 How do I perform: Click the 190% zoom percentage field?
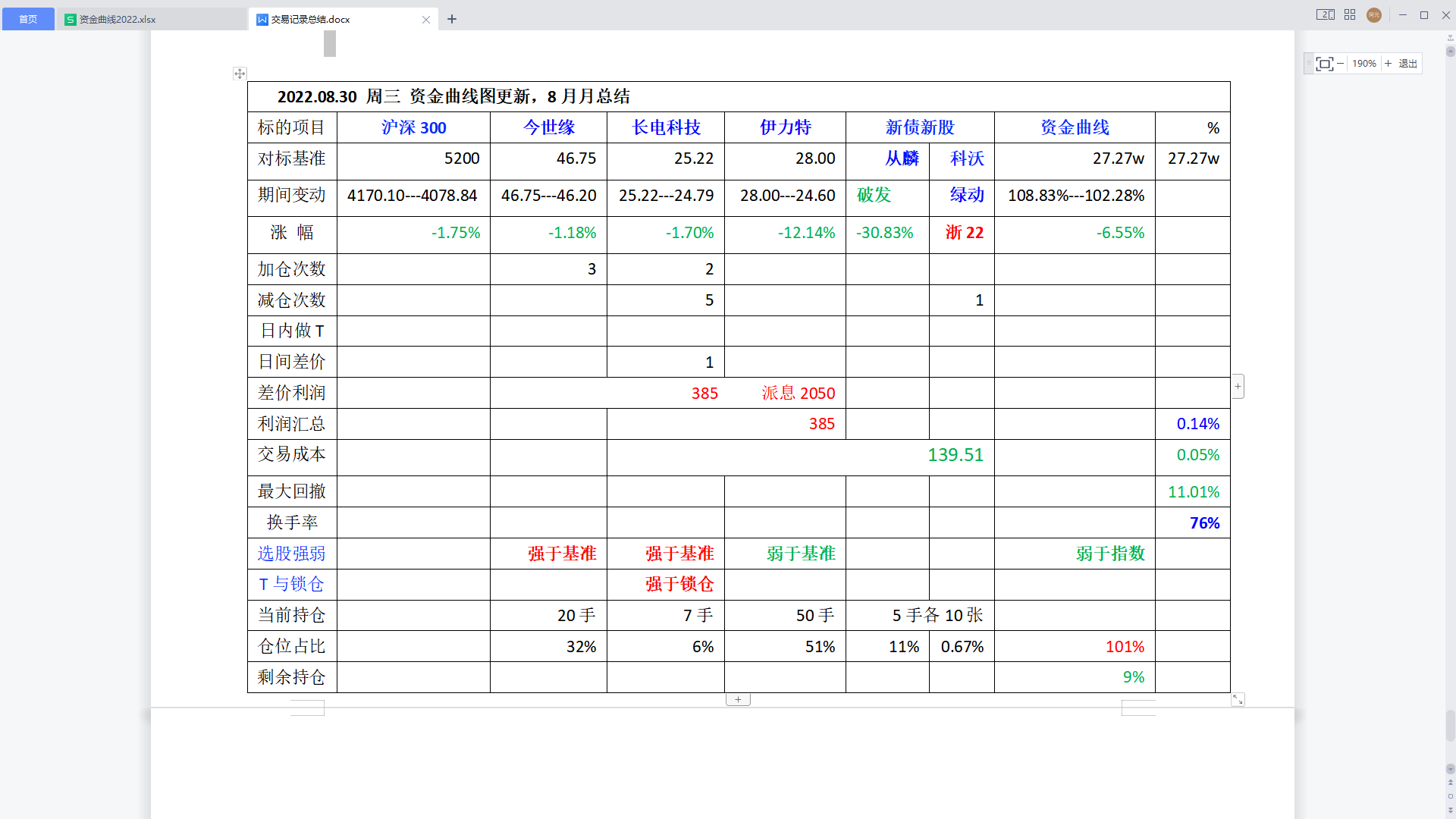pos(1363,64)
